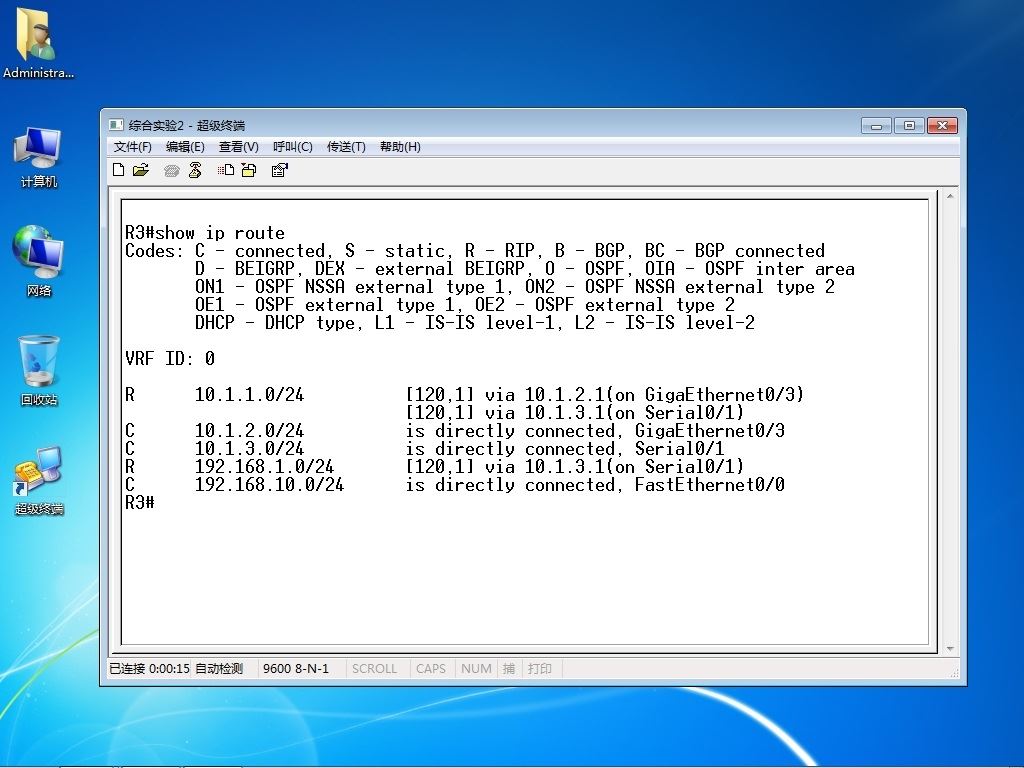Click the Receive file toolbar icon

coord(249,170)
